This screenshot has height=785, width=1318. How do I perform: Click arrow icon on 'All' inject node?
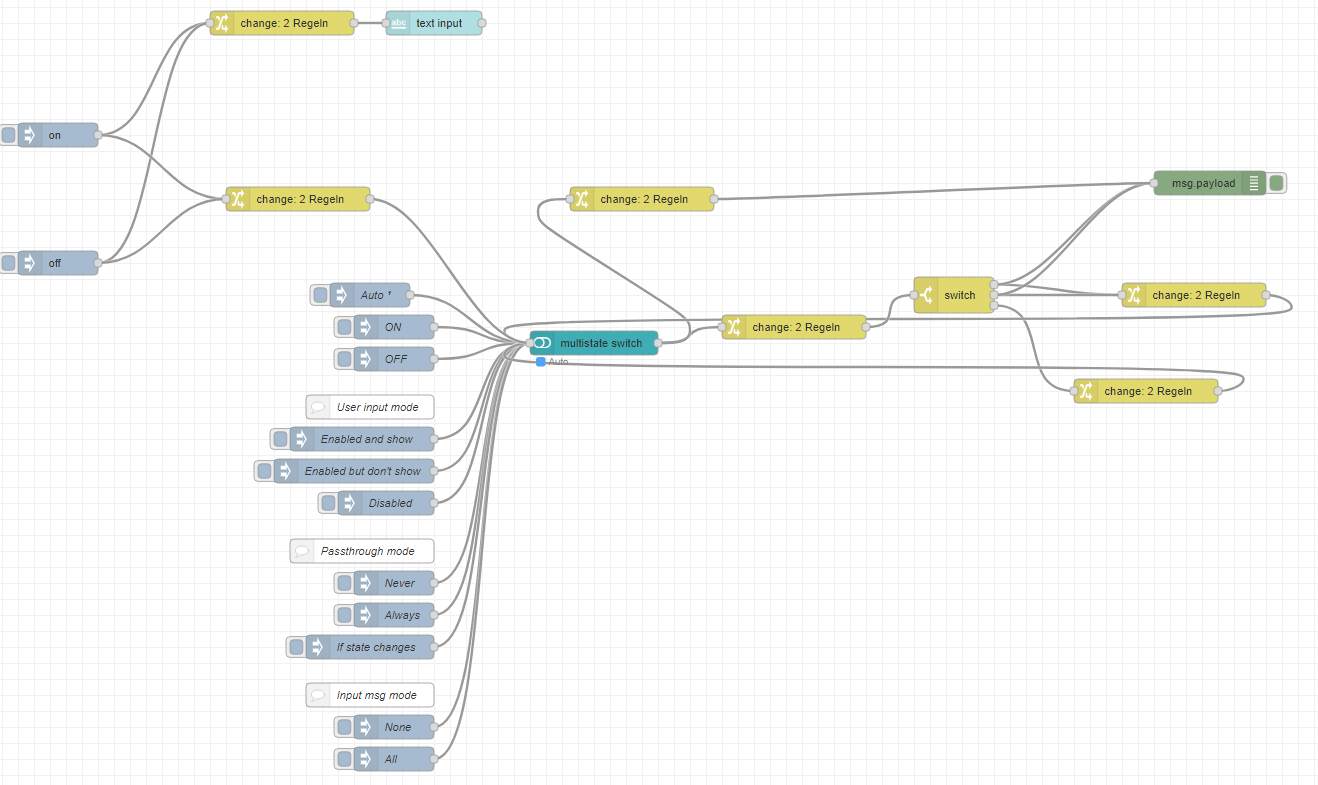click(x=365, y=759)
